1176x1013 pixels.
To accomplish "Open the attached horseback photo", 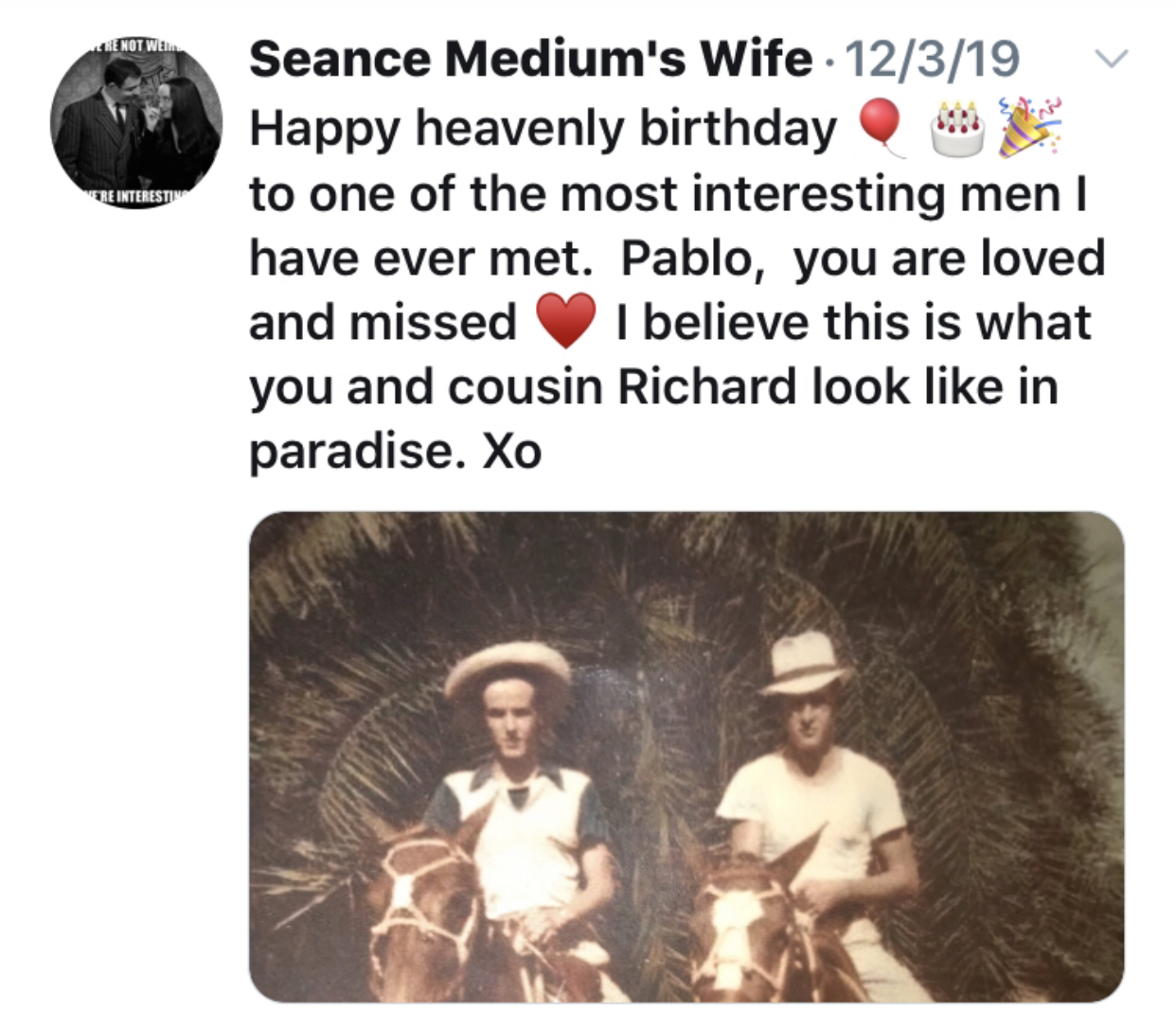I will coord(686,755).
